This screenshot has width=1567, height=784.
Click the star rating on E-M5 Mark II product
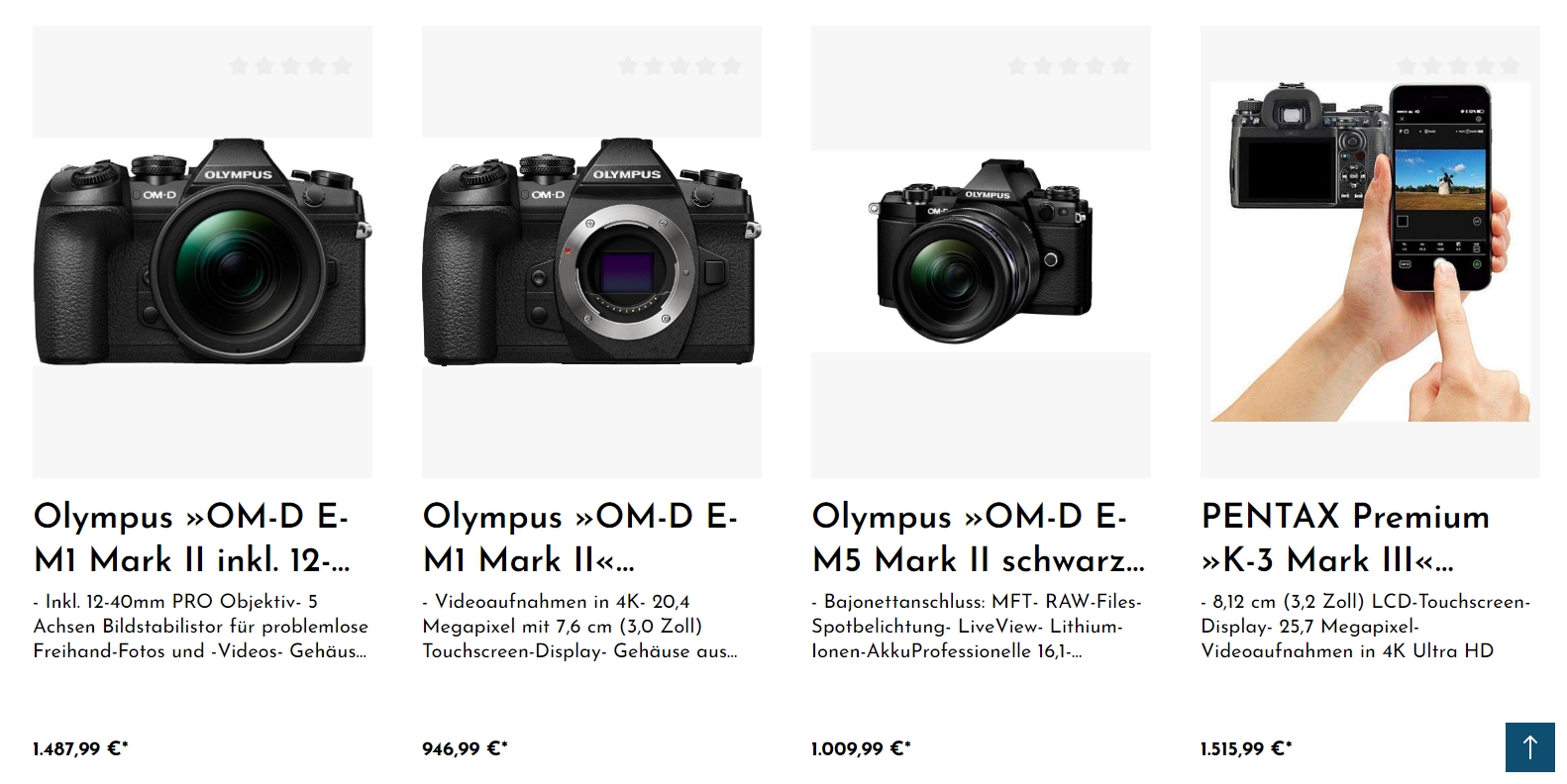click(1069, 66)
